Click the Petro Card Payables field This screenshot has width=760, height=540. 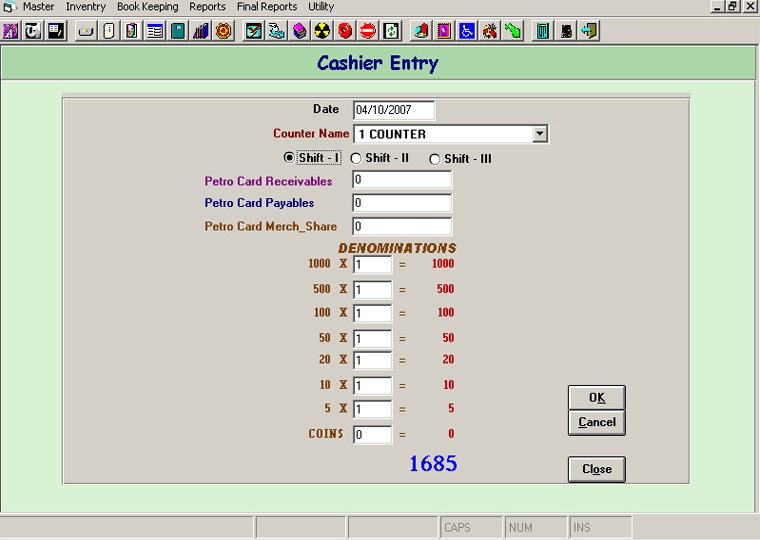coord(402,203)
